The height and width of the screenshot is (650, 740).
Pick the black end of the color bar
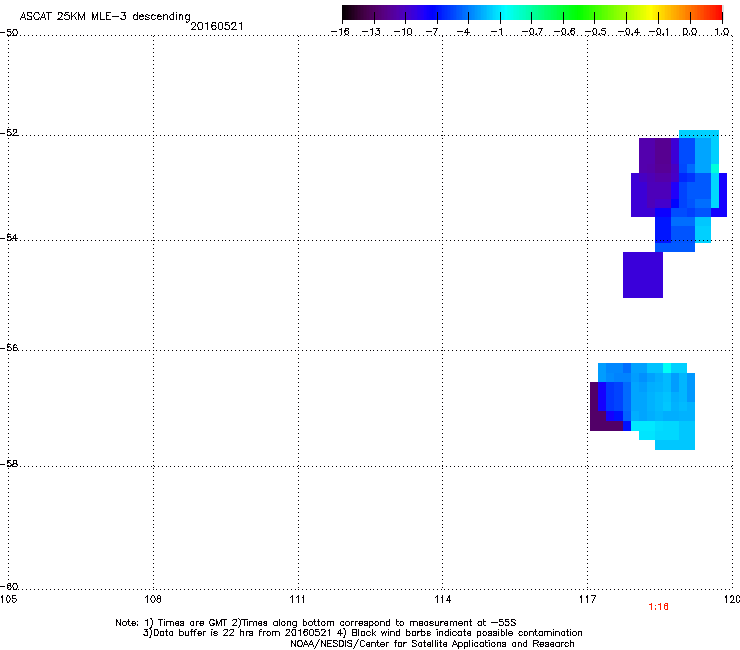pos(349,12)
